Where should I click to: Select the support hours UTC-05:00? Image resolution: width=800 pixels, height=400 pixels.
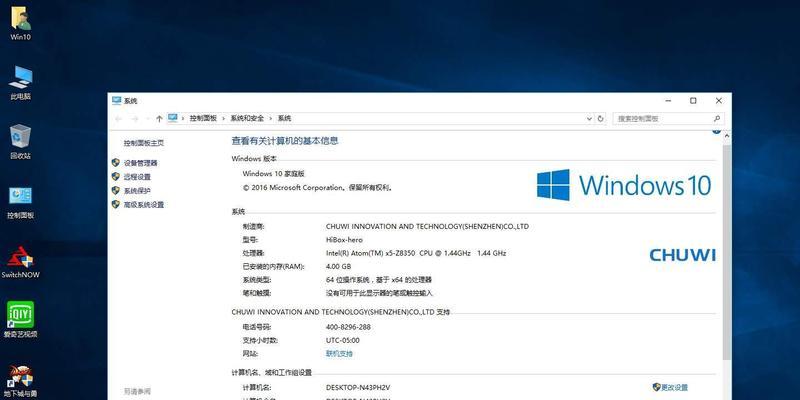(x=342, y=340)
